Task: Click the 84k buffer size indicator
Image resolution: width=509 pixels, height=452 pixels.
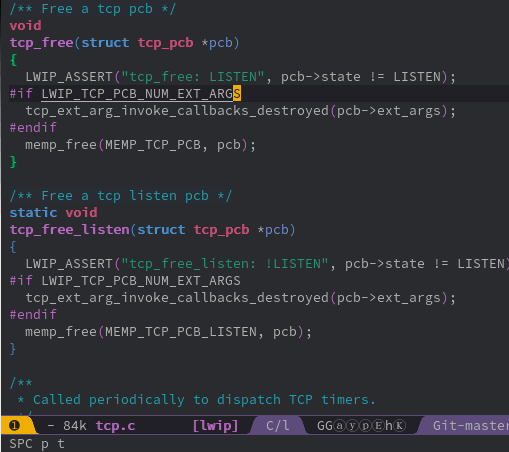Action: (x=75, y=426)
